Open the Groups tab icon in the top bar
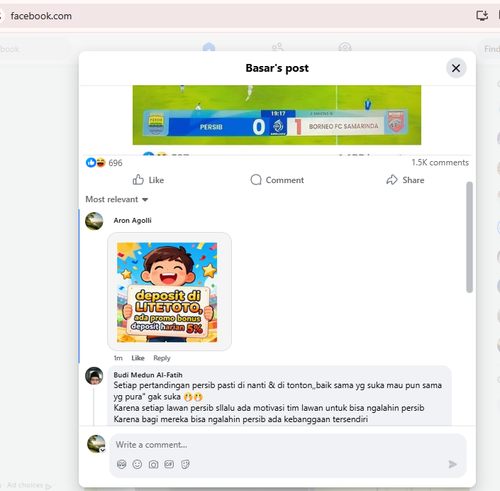This screenshot has width=500, height=491. pos(345,47)
